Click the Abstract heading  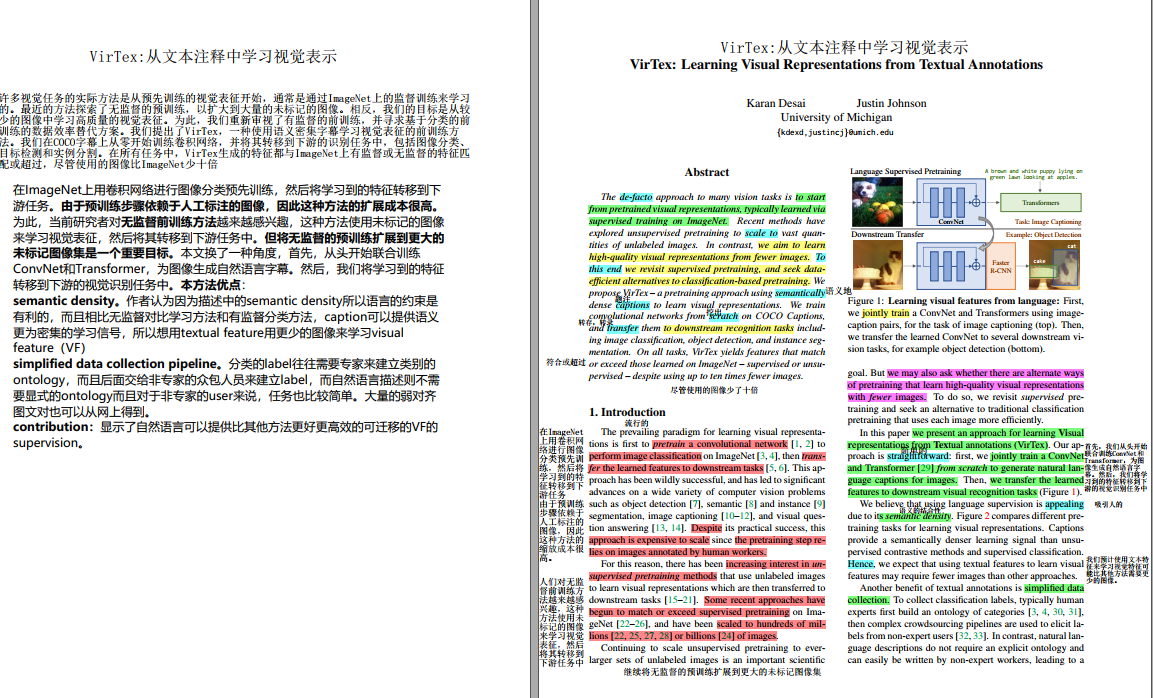707,172
